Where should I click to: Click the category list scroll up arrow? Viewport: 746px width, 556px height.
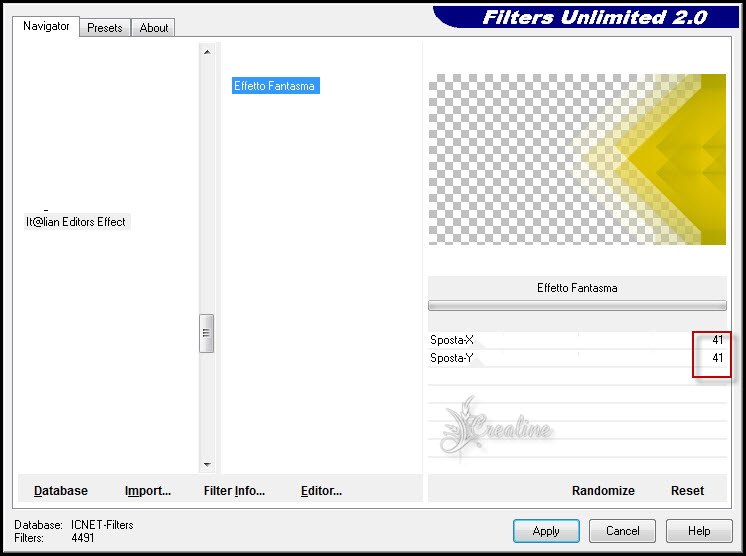207,52
